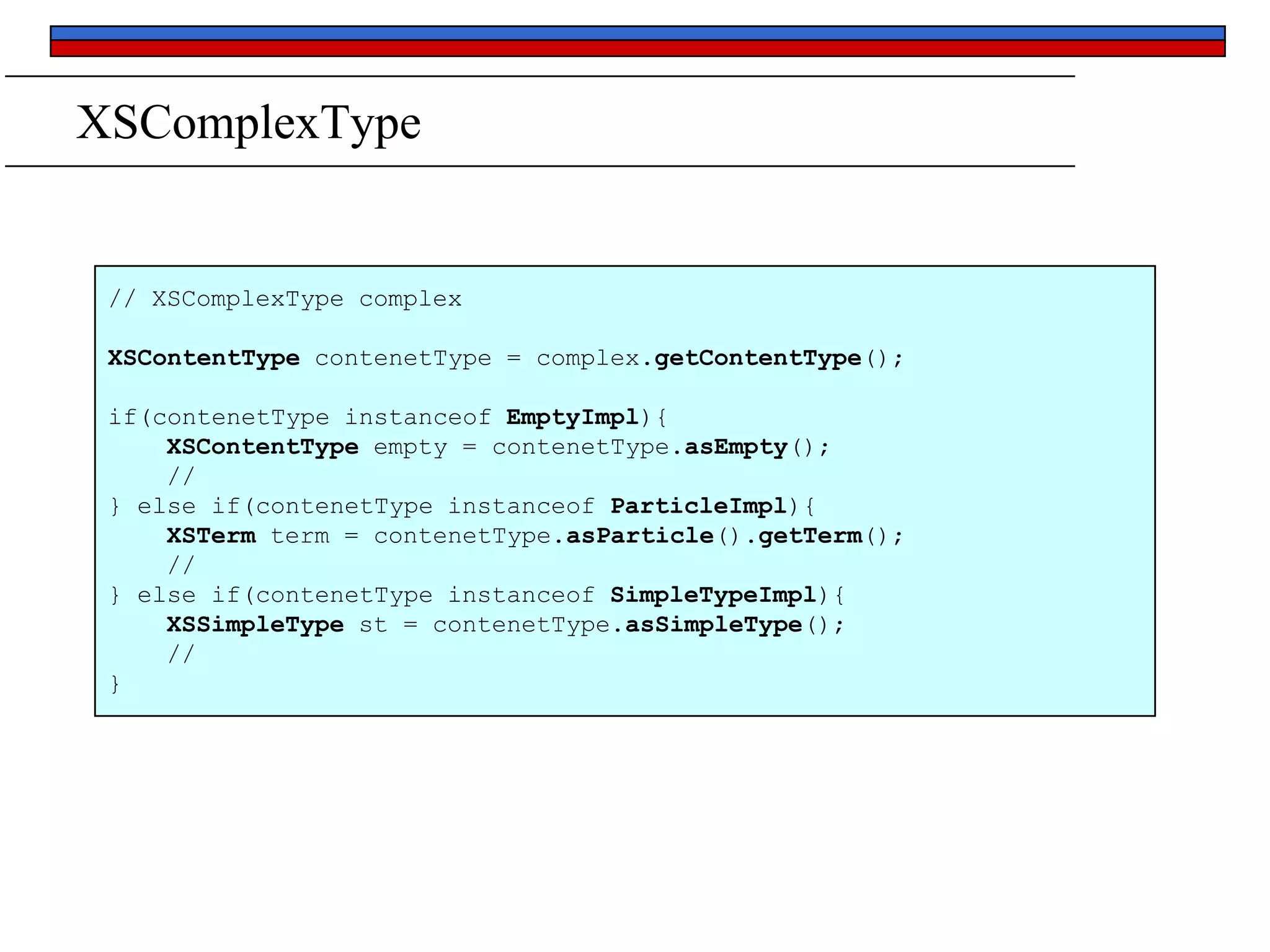Click the bold 'getContentType' method call
The width and height of the screenshot is (1270, 952).
758,358
